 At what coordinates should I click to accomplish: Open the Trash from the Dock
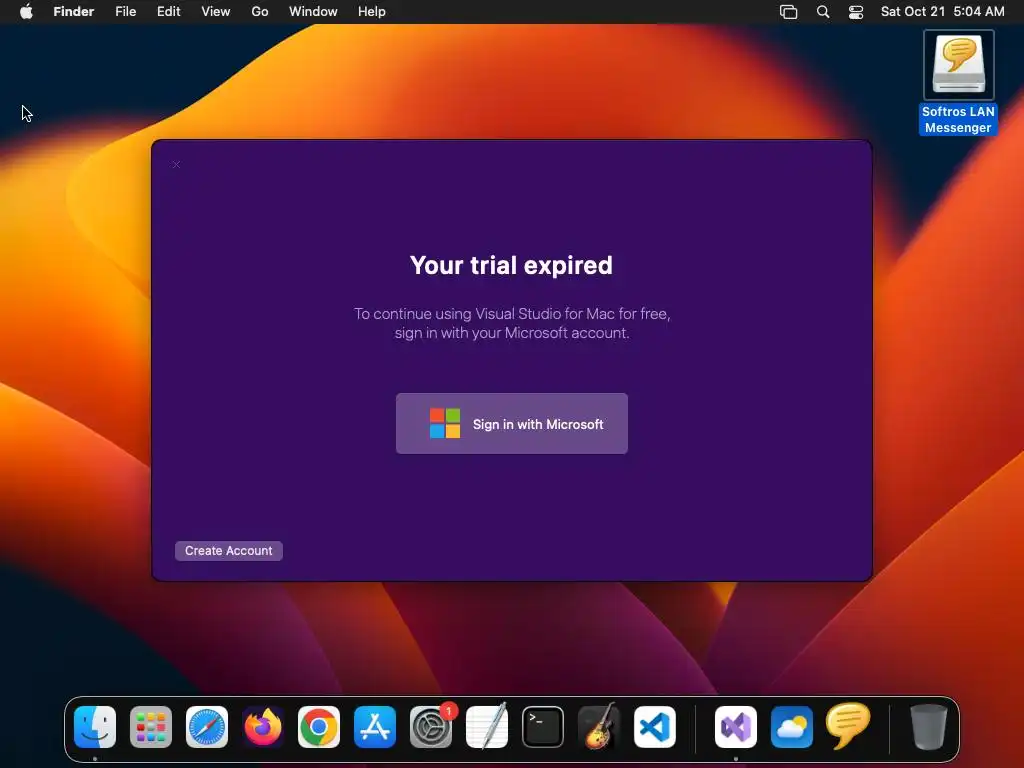pos(929,727)
